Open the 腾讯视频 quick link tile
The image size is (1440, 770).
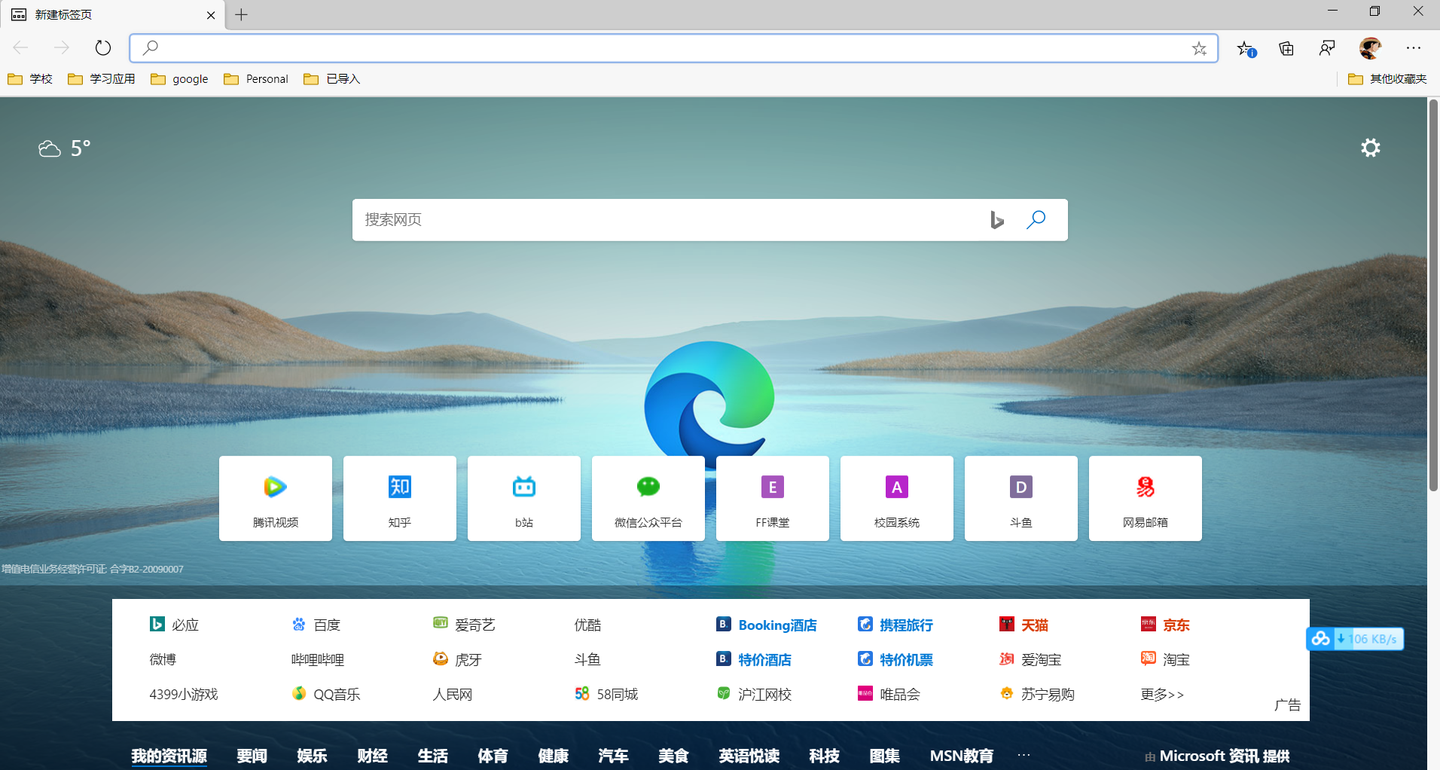pyautogui.click(x=275, y=498)
